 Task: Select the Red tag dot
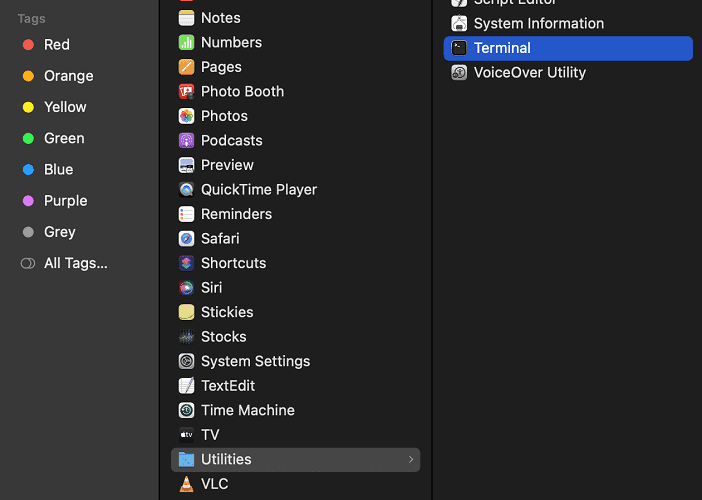point(28,45)
